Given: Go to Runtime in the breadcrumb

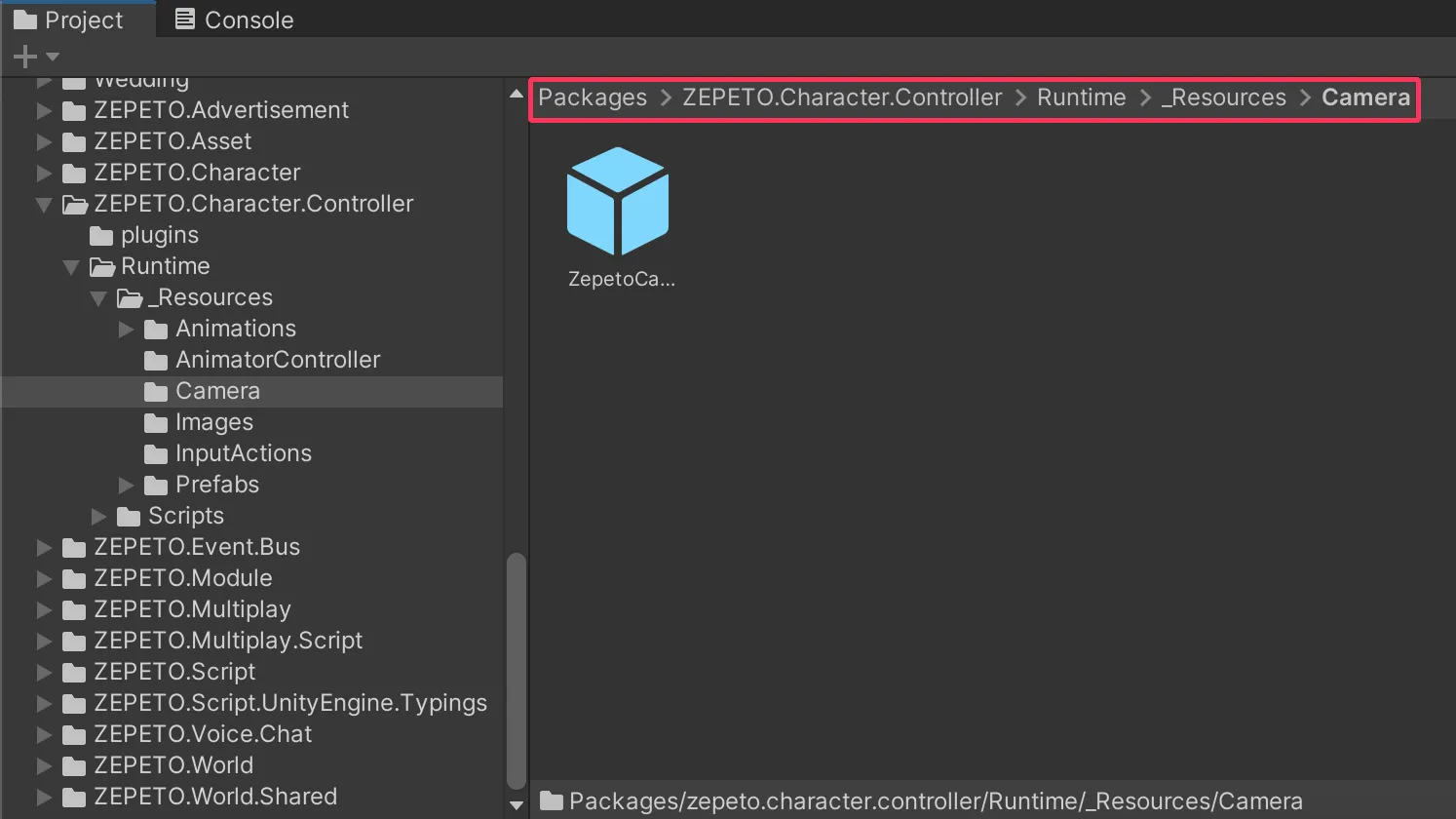Looking at the screenshot, I should (1082, 97).
